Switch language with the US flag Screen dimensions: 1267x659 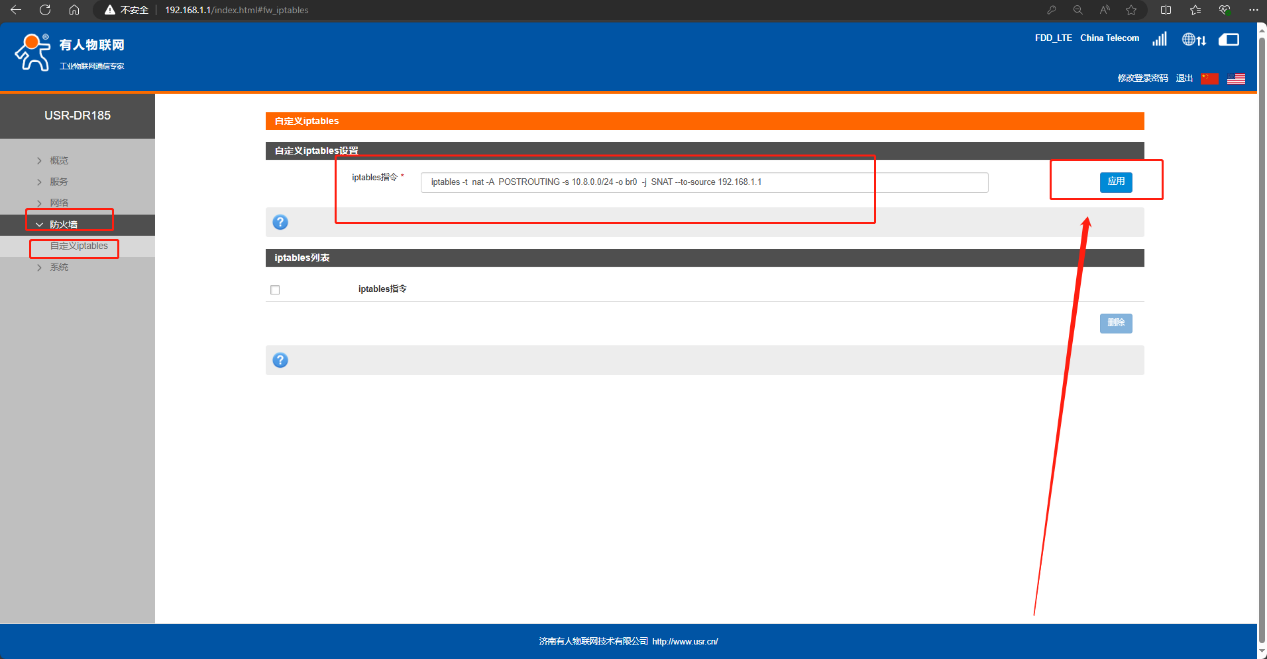point(1236,78)
